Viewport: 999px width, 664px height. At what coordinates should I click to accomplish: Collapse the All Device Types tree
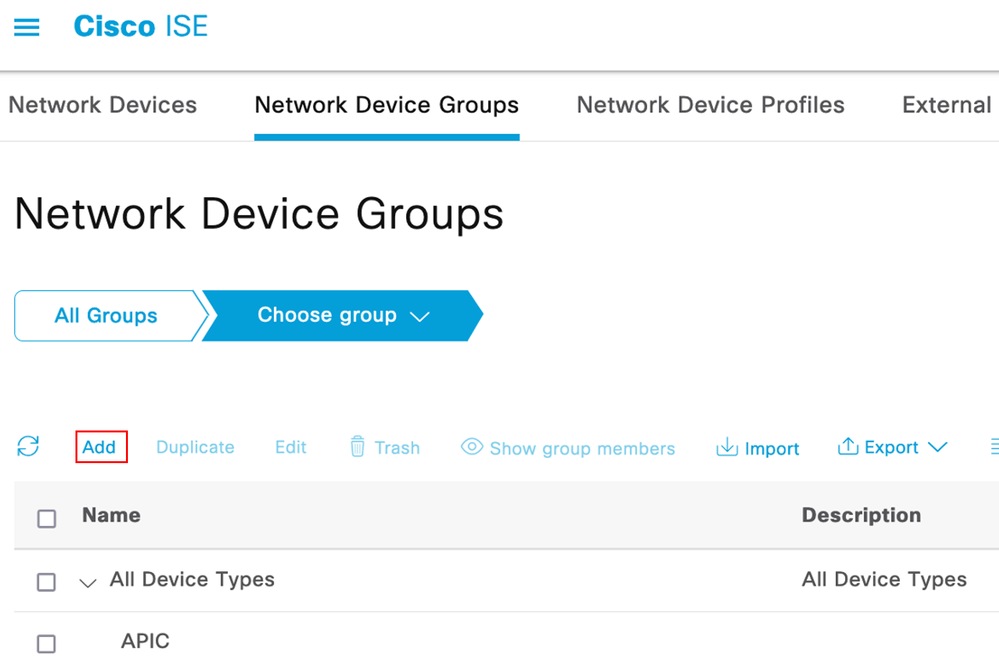pos(88,582)
